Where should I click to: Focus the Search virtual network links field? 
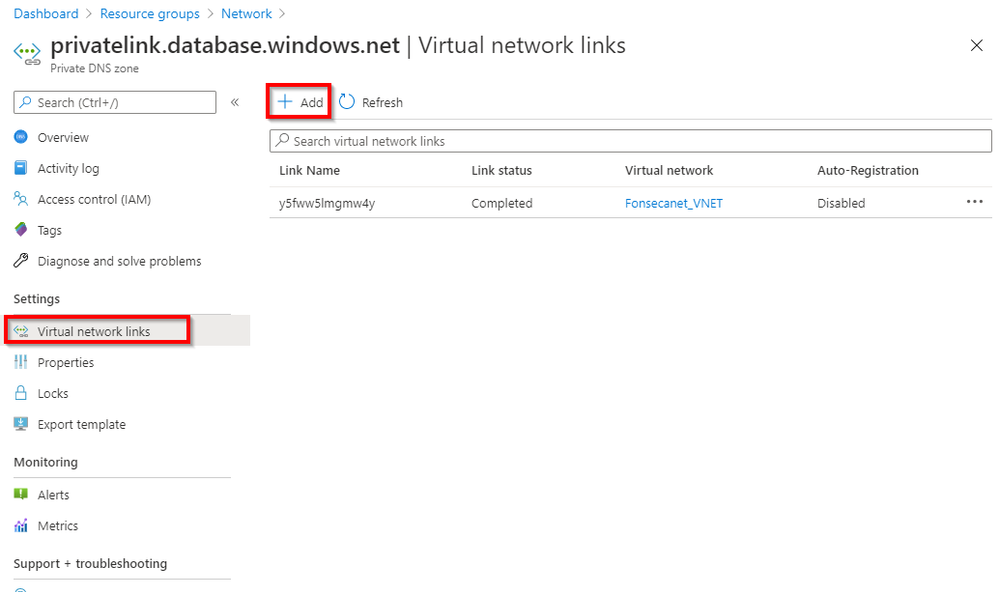click(630, 141)
